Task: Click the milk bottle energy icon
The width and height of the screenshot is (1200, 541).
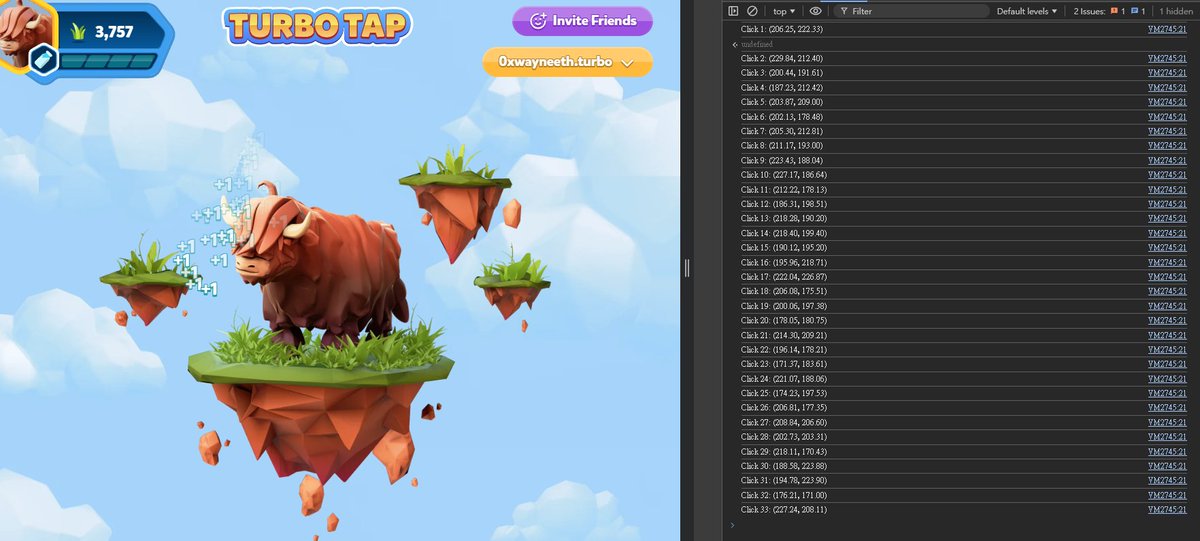Action: 44,61
